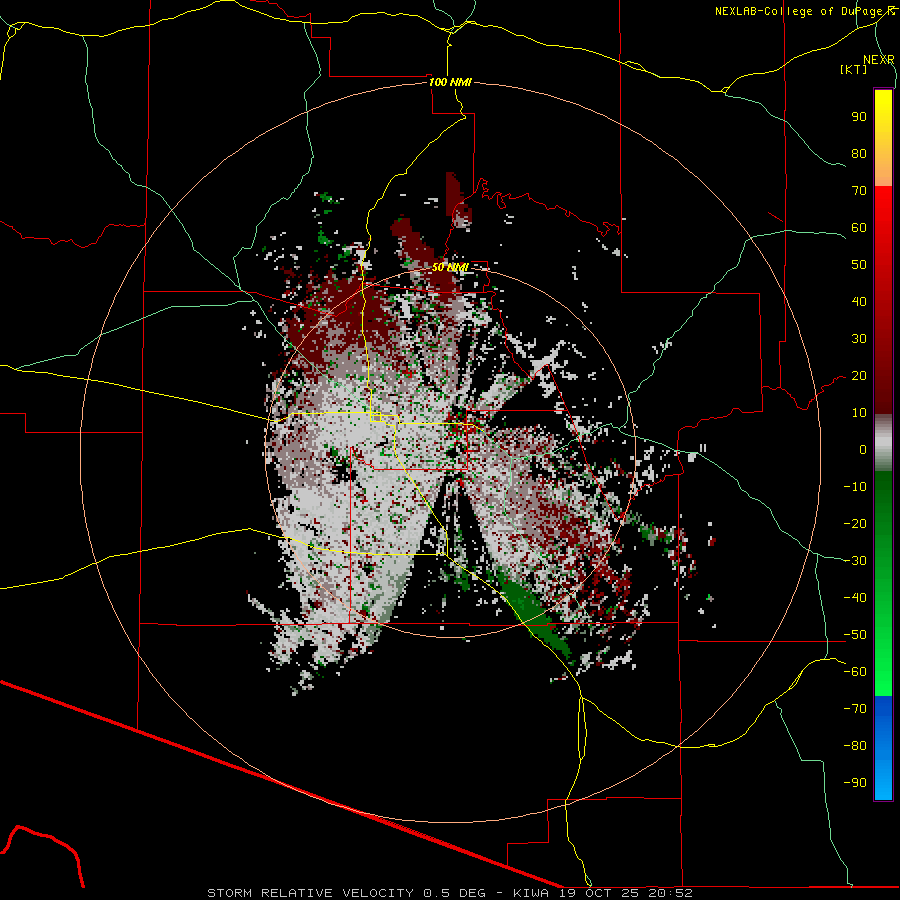
Task: Click the [KT] units label
Action: click(854, 69)
